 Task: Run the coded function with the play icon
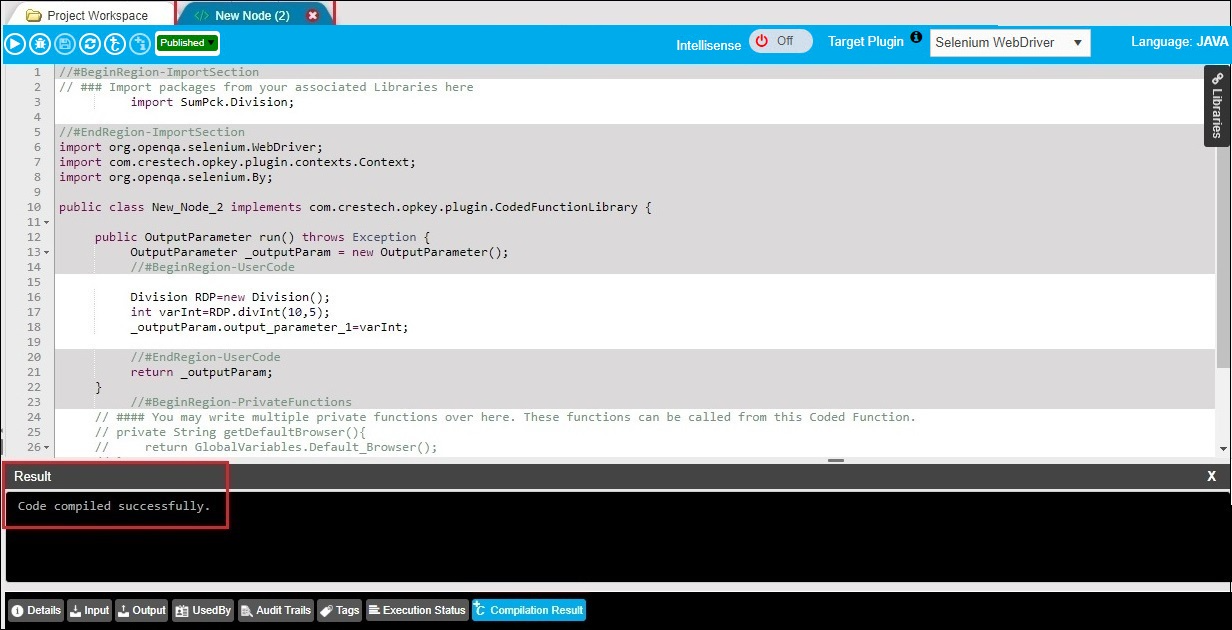[15, 43]
